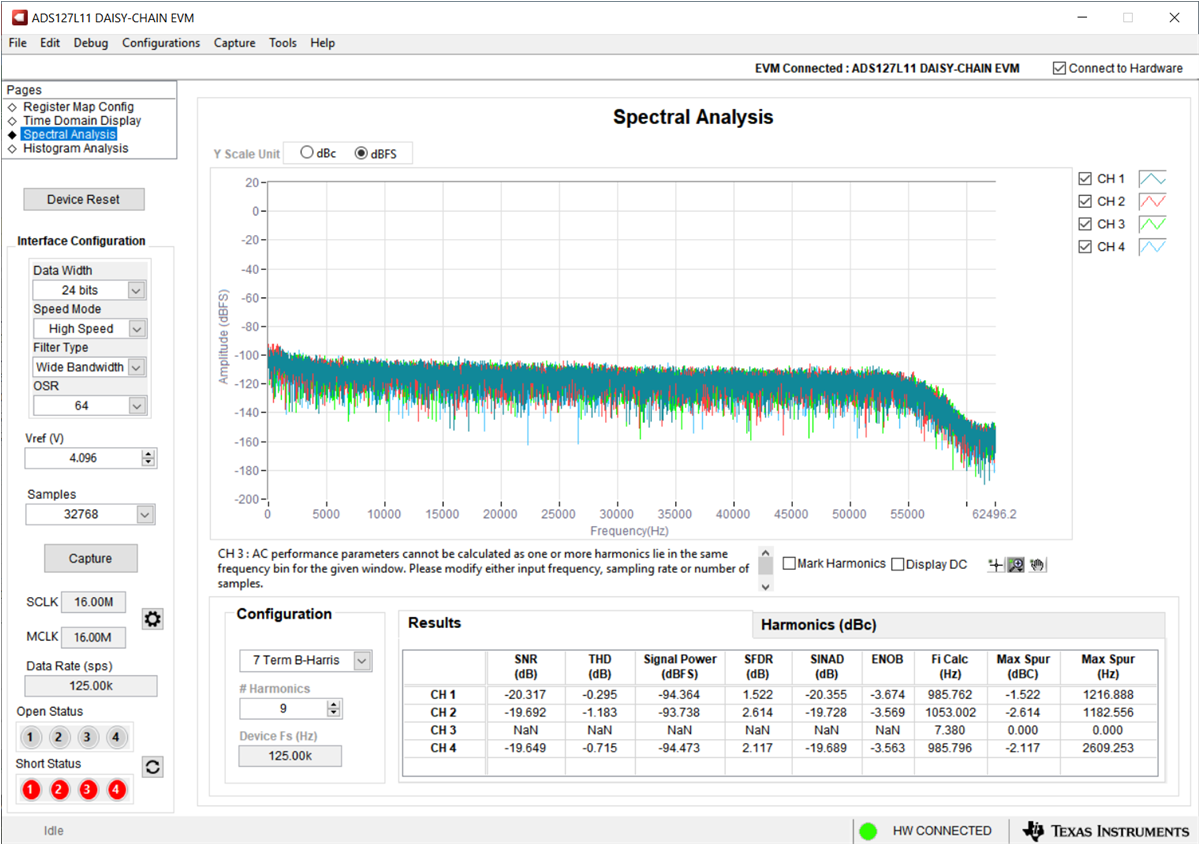Select the graph cursor crosshair tool
Image resolution: width=1200 pixels, height=845 pixels.
point(995,565)
